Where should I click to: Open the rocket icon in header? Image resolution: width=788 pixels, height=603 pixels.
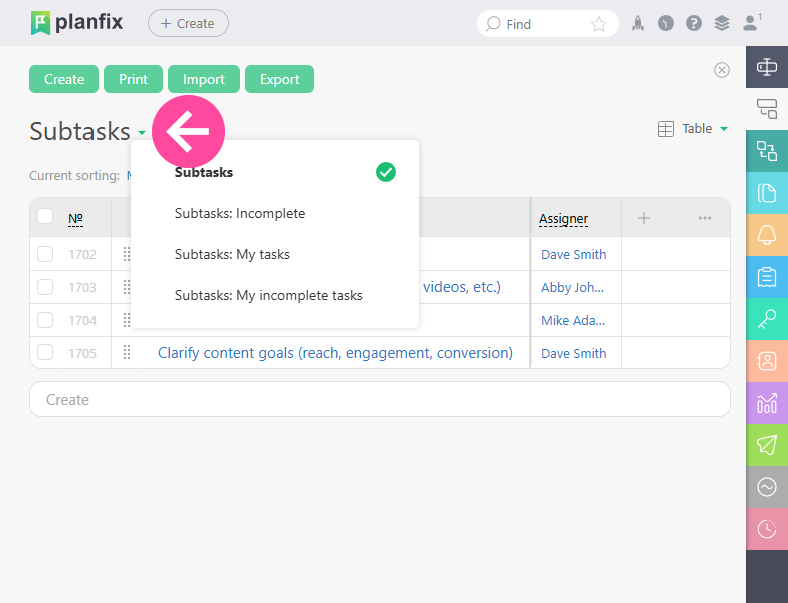pyautogui.click(x=638, y=24)
